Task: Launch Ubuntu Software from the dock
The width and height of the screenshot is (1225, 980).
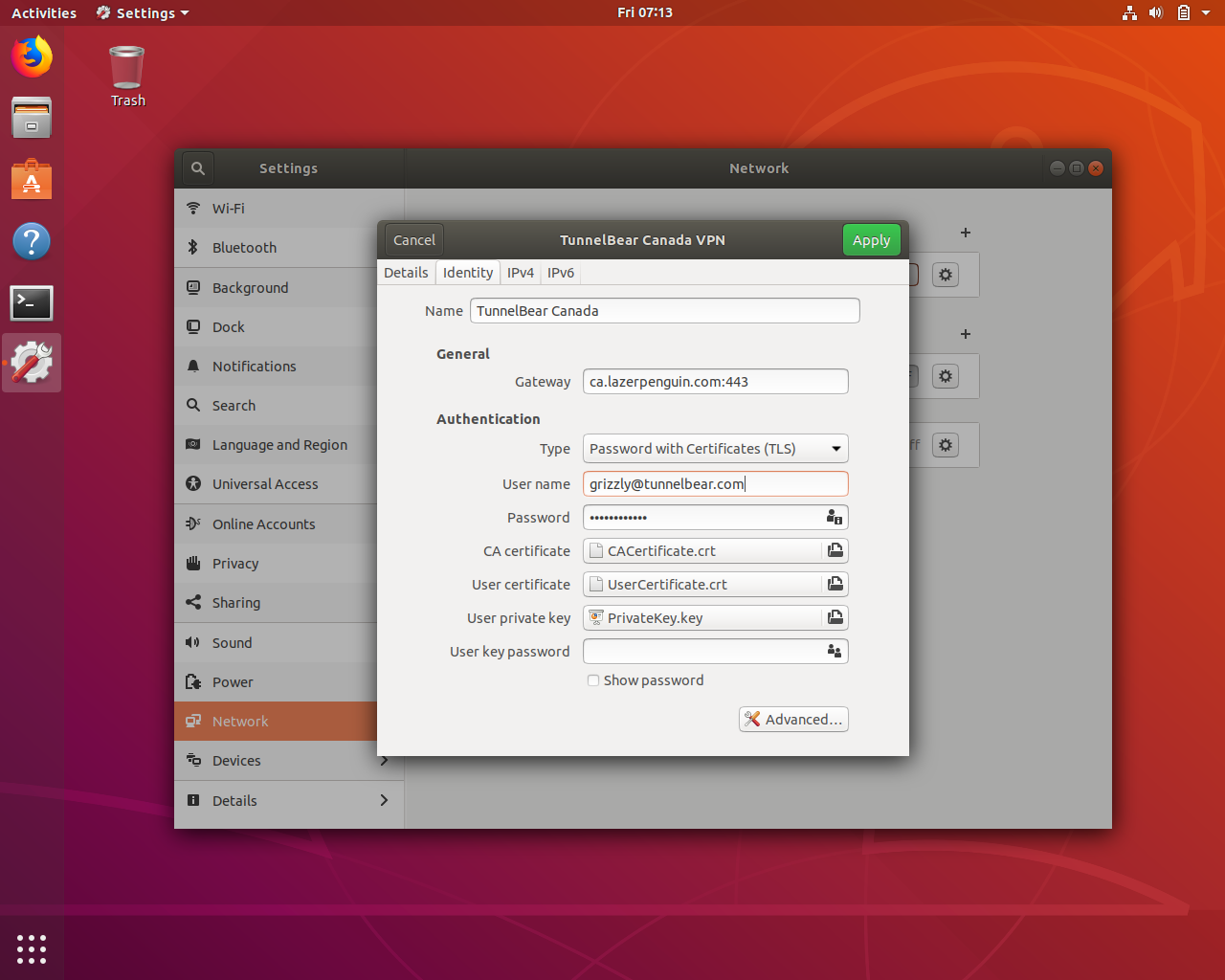Action: [32, 179]
